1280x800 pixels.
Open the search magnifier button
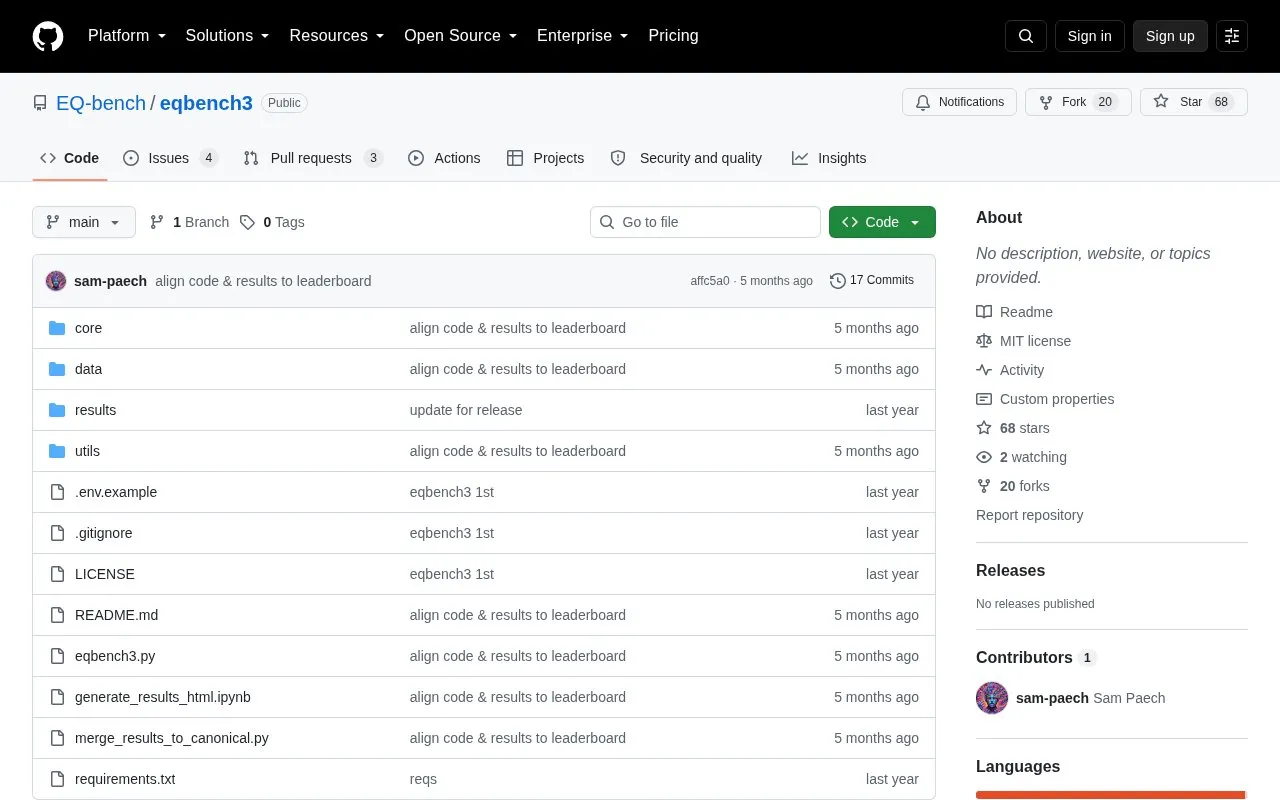coord(1026,36)
